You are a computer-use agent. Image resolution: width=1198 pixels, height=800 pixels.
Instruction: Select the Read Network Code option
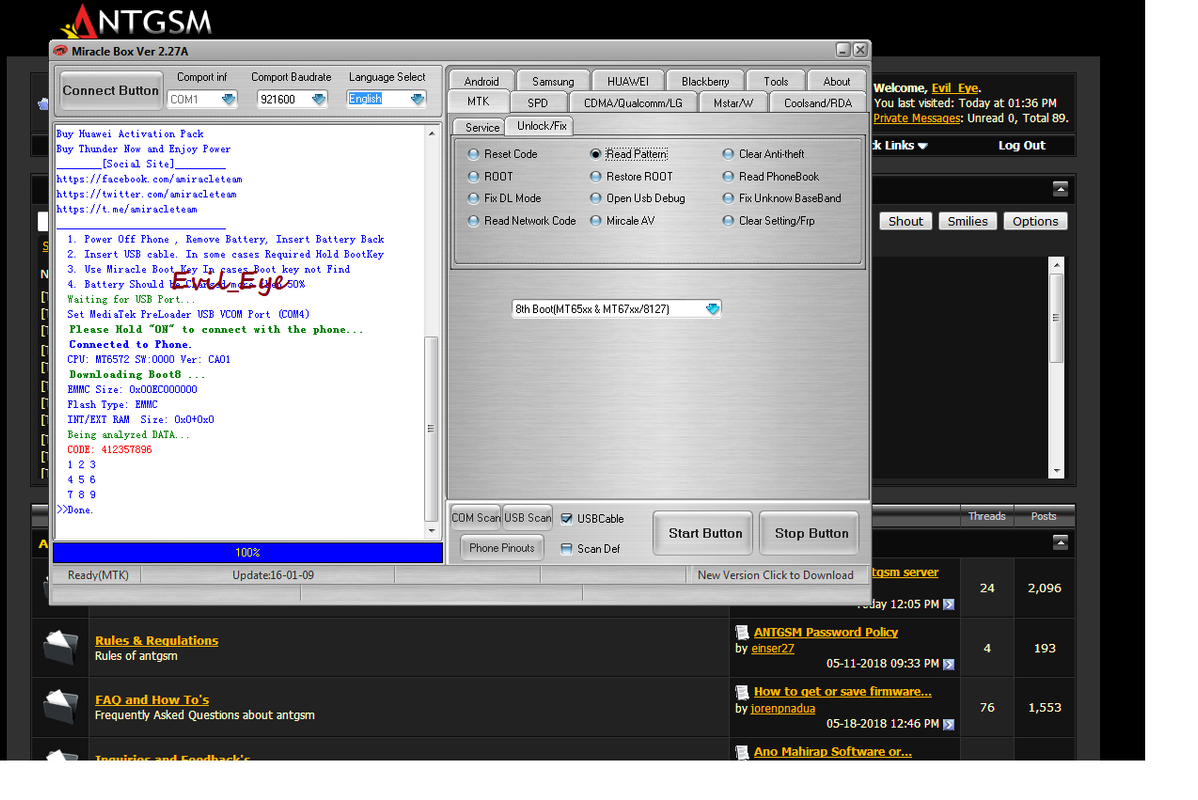point(522,221)
